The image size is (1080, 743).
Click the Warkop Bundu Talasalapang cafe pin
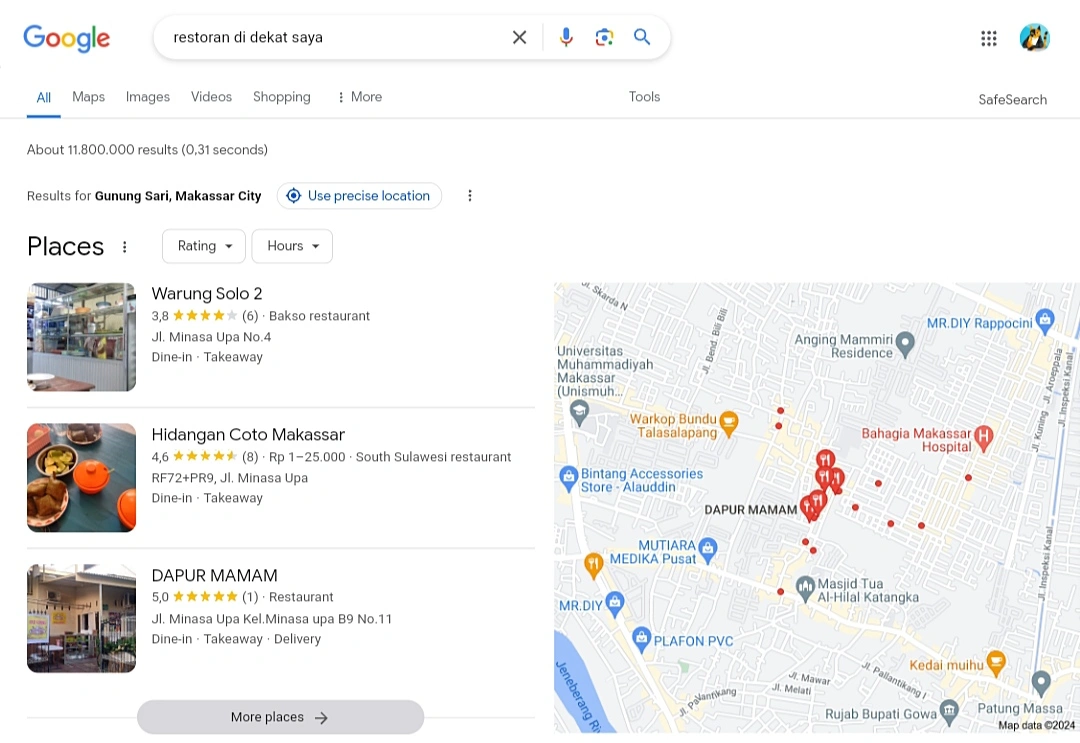tap(729, 423)
